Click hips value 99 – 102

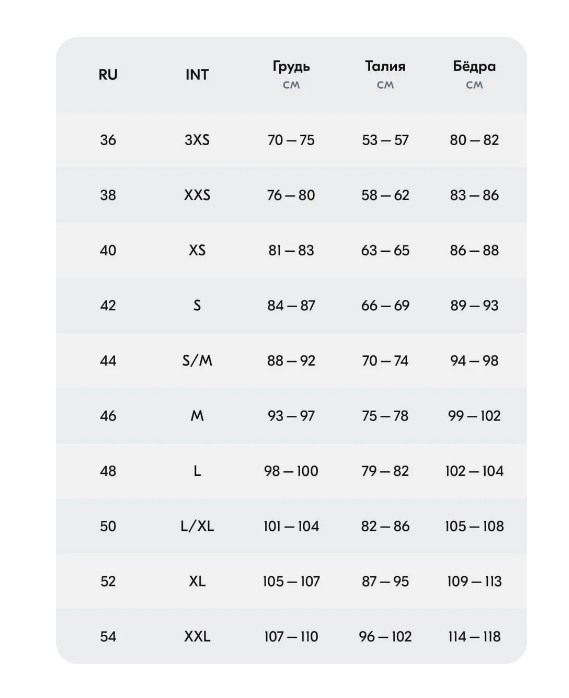click(474, 416)
